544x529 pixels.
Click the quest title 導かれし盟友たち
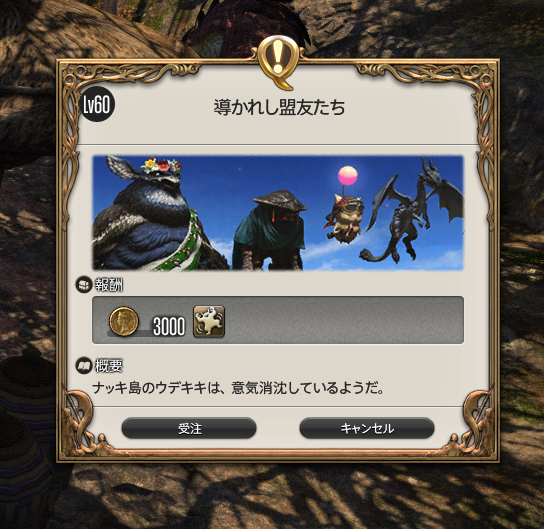[x=279, y=107]
